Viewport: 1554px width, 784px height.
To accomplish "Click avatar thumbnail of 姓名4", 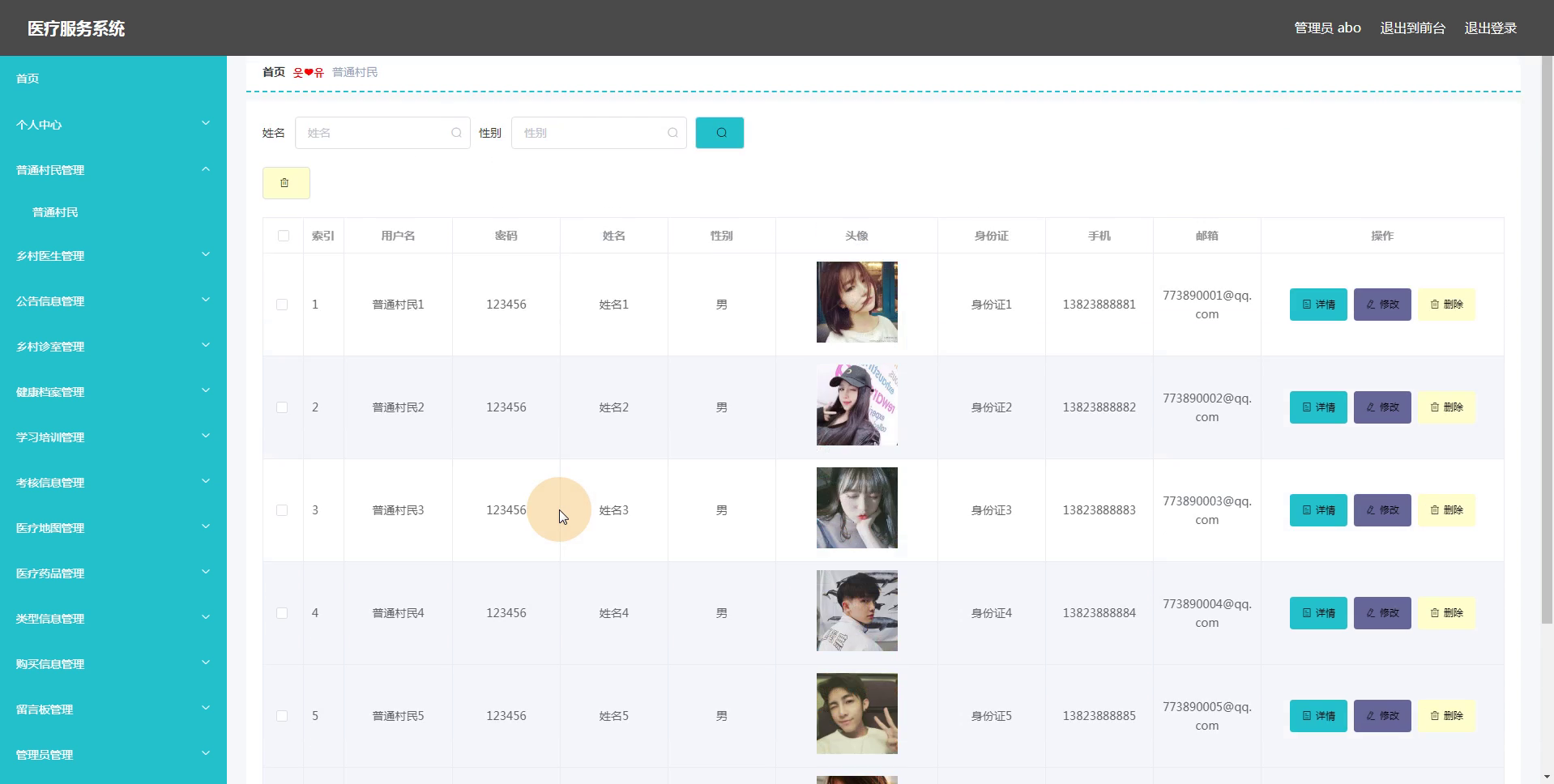I will tap(856, 611).
